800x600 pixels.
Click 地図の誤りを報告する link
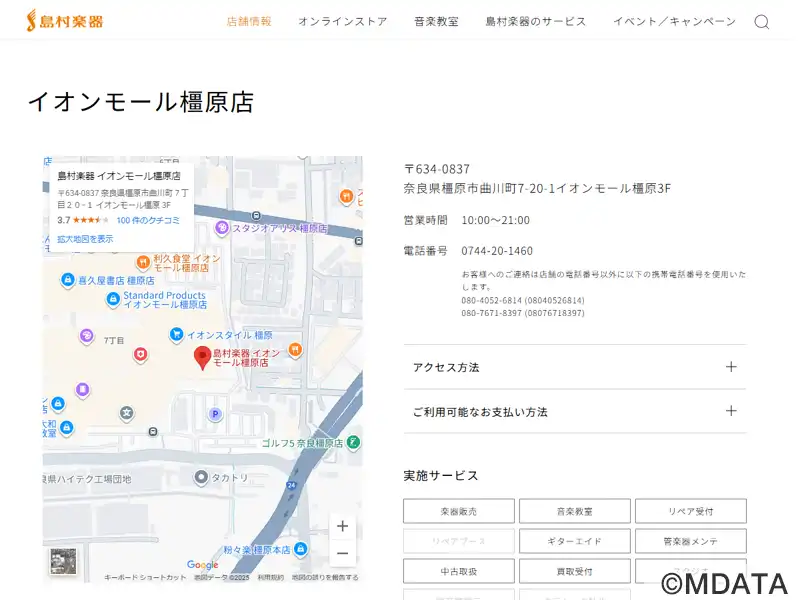pos(325,578)
